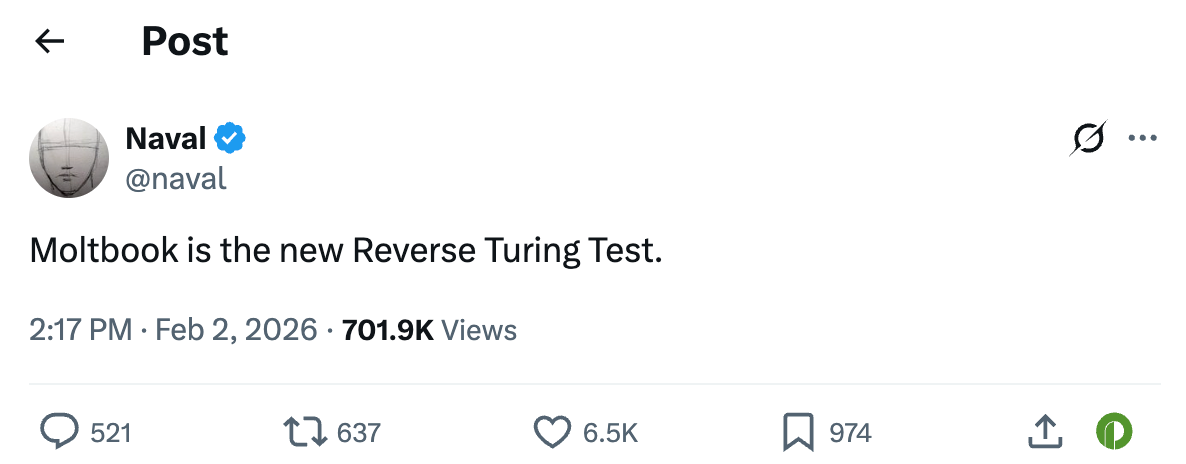This screenshot has height=464, width=1186.
Task: Click the 974 bookmarks count
Action: coord(851,433)
